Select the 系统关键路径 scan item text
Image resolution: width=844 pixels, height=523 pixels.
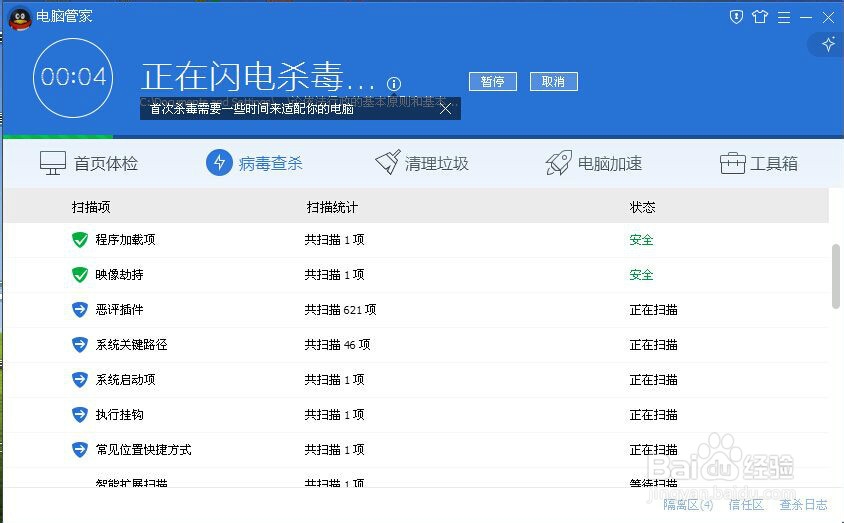(x=131, y=345)
